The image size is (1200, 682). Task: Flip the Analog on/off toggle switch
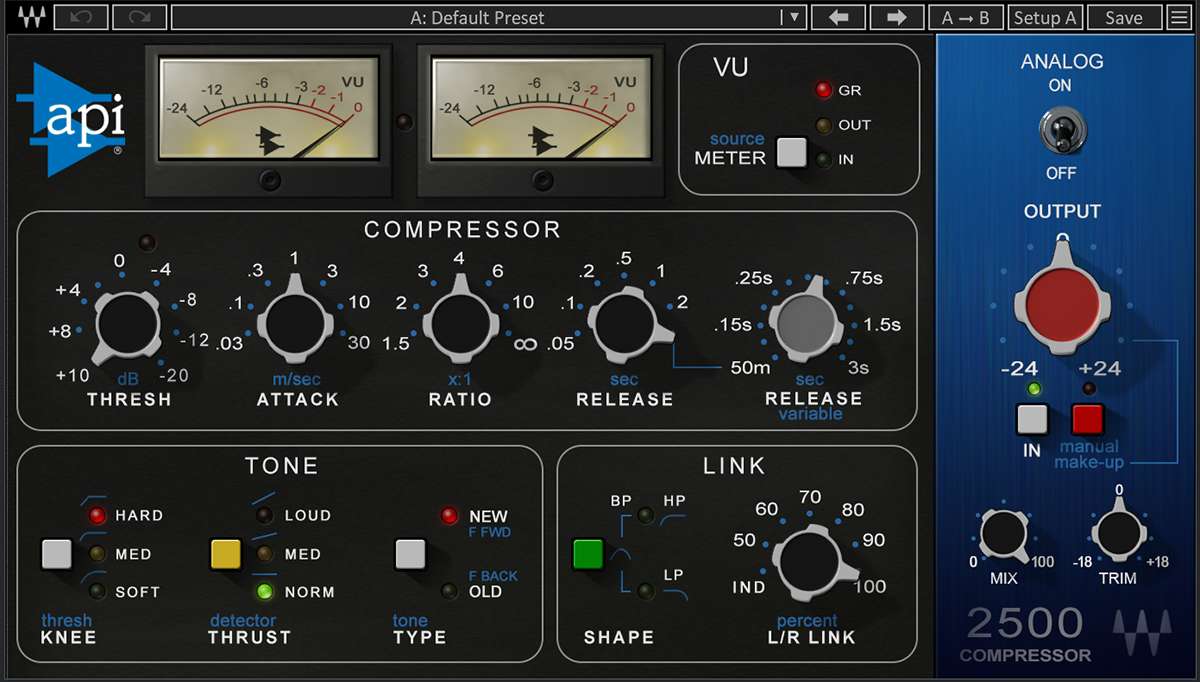[x=1061, y=129]
